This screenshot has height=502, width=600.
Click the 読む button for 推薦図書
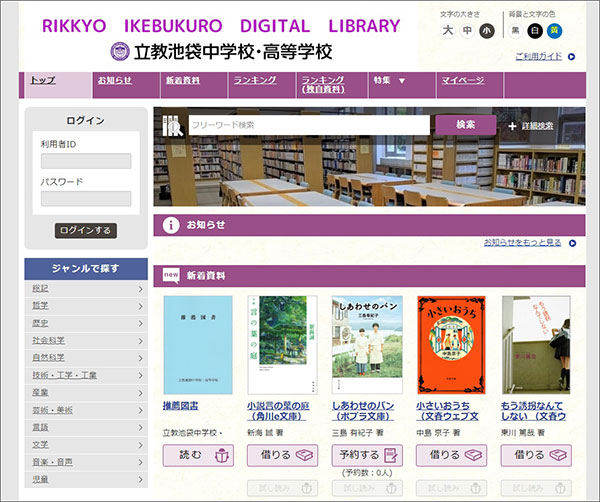(198, 455)
